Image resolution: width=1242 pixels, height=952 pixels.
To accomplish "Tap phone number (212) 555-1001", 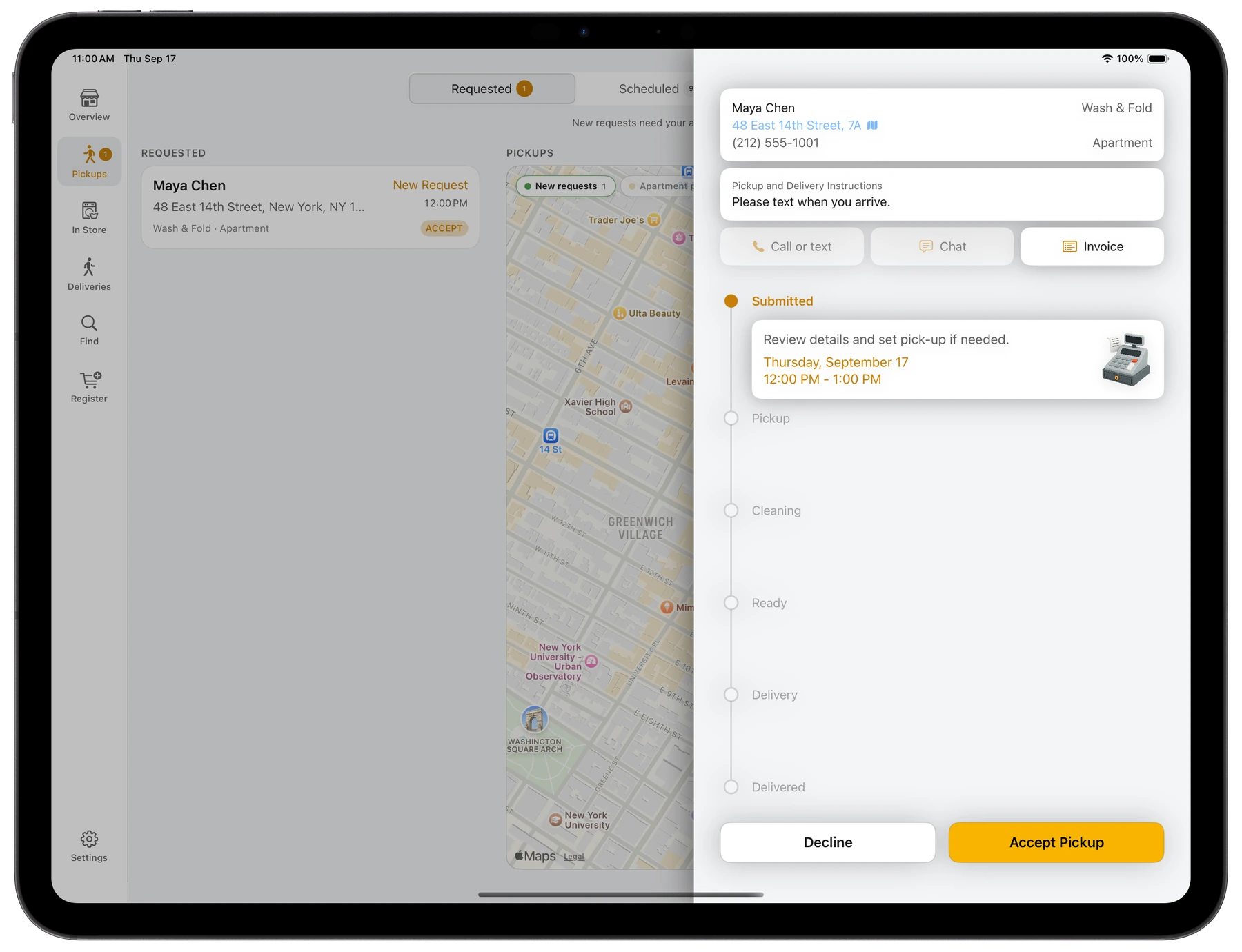I will click(x=776, y=143).
